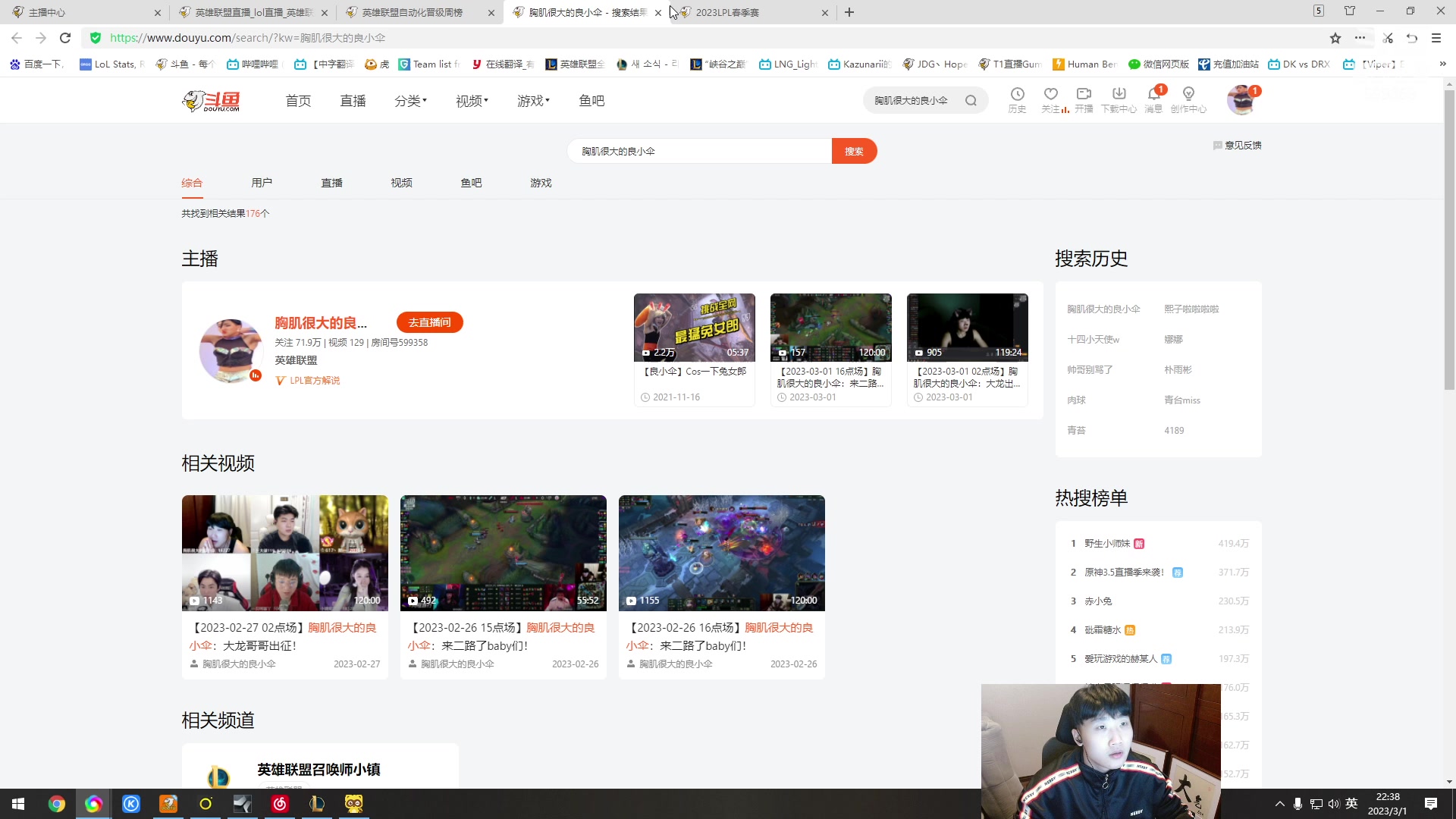Open hot search entry 原神3.5直播季来袭
Screen dimensions: 1456x819
point(1124,572)
